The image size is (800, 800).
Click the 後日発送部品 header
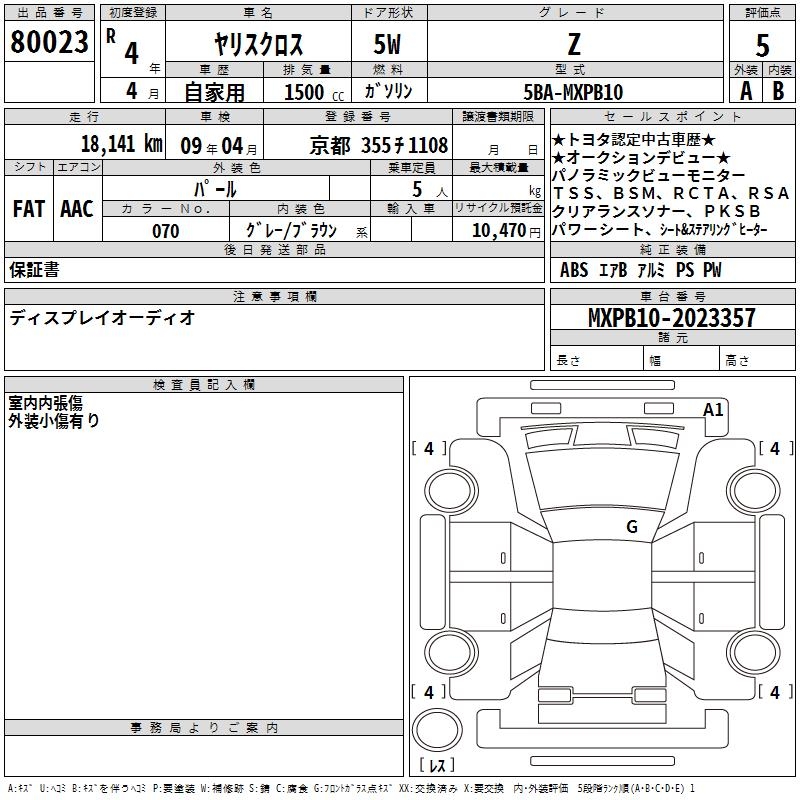click(x=274, y=249)
